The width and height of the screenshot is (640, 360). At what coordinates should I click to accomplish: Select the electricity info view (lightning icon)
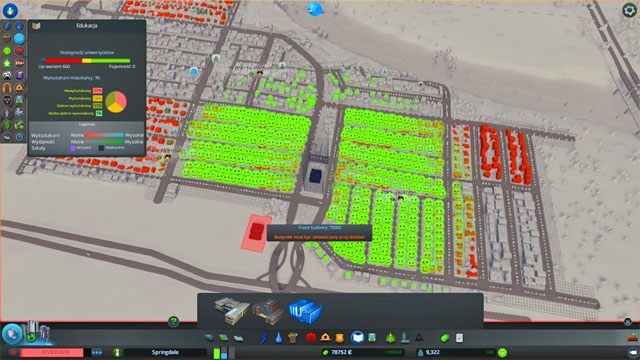pos(7,27)
